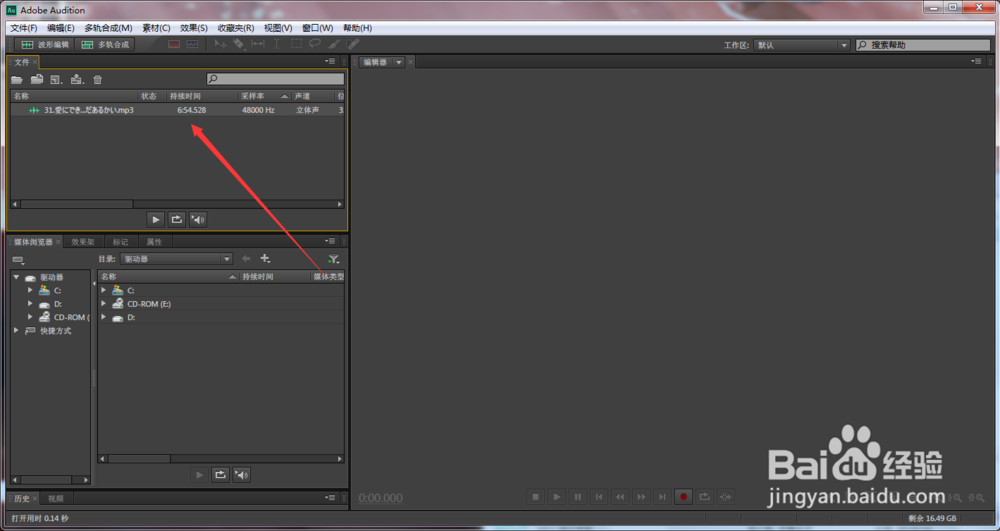Screen dimensions: 1000x531
Task: Toggle the spectral frequency display icon
Action: [x=173, y=45]
